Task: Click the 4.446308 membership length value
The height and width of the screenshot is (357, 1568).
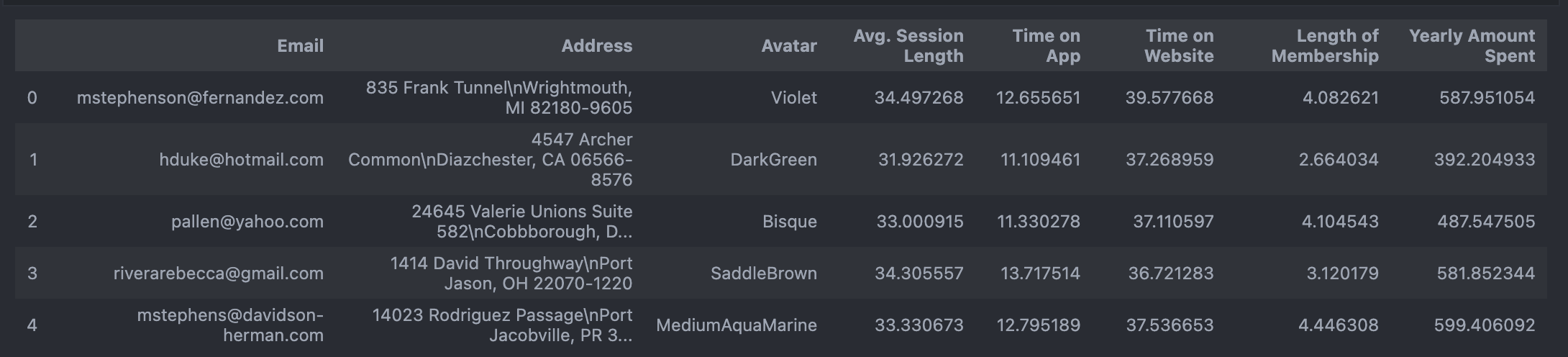Action: [x=1339, y=325]
